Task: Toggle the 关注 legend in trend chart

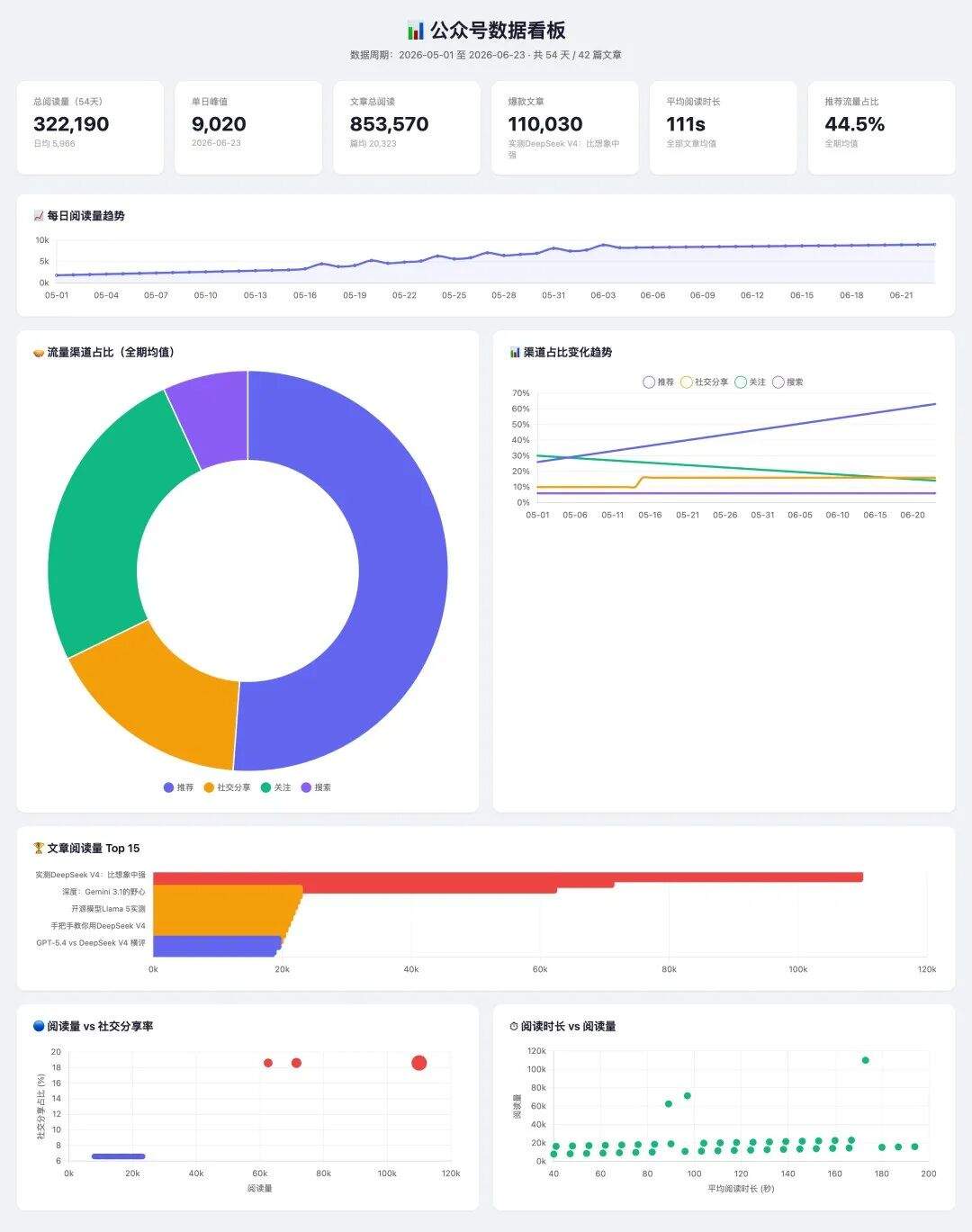Action: coord(751,382)
